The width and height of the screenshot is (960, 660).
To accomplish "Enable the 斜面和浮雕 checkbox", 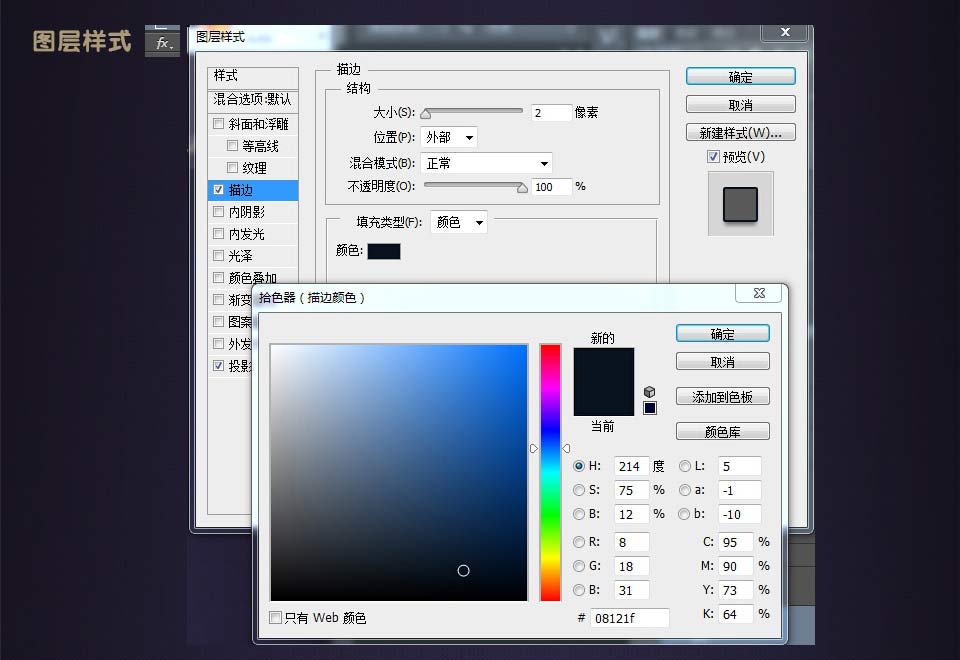I will click(219, 124).
